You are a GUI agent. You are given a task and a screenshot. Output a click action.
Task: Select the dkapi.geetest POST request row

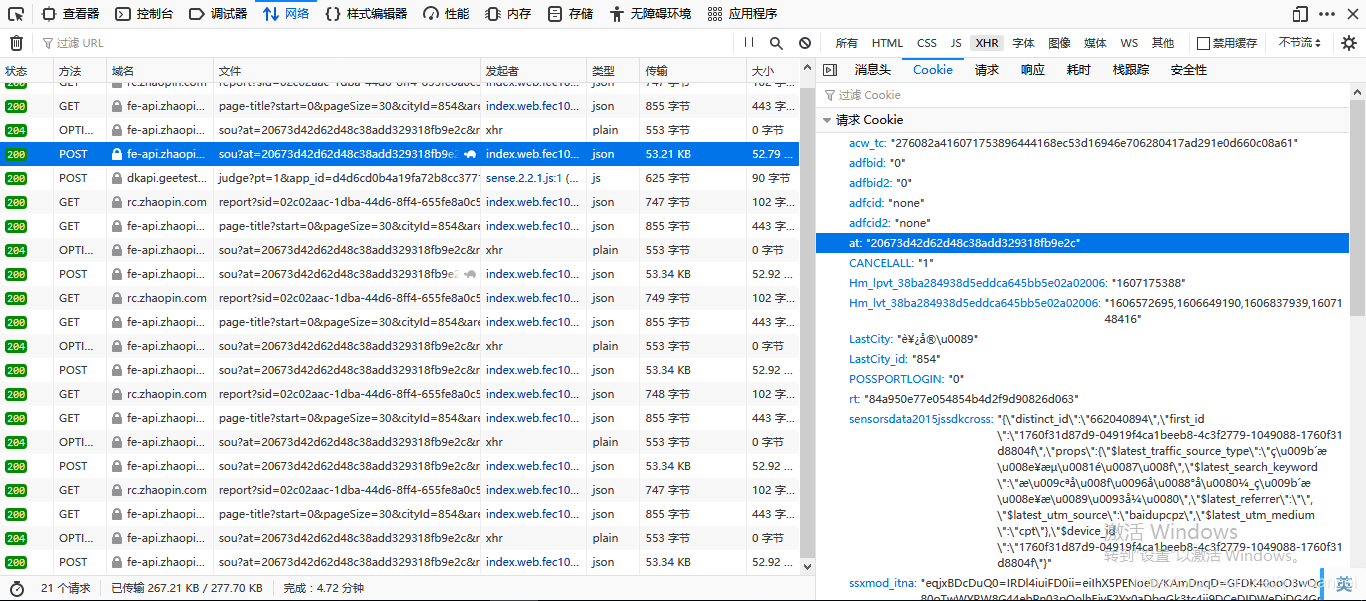399,178
